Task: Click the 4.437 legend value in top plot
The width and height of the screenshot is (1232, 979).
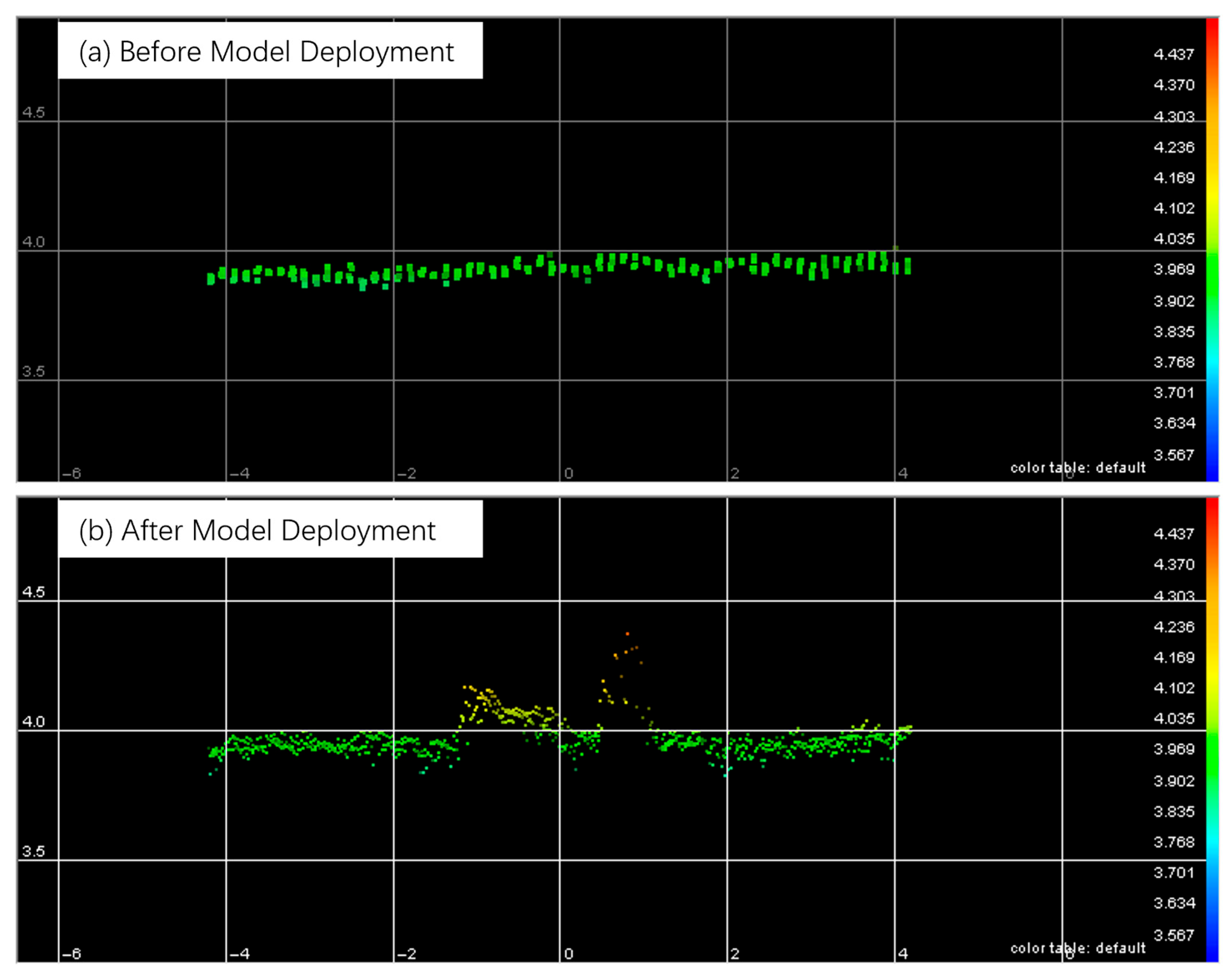Action: pos(1174,54)
